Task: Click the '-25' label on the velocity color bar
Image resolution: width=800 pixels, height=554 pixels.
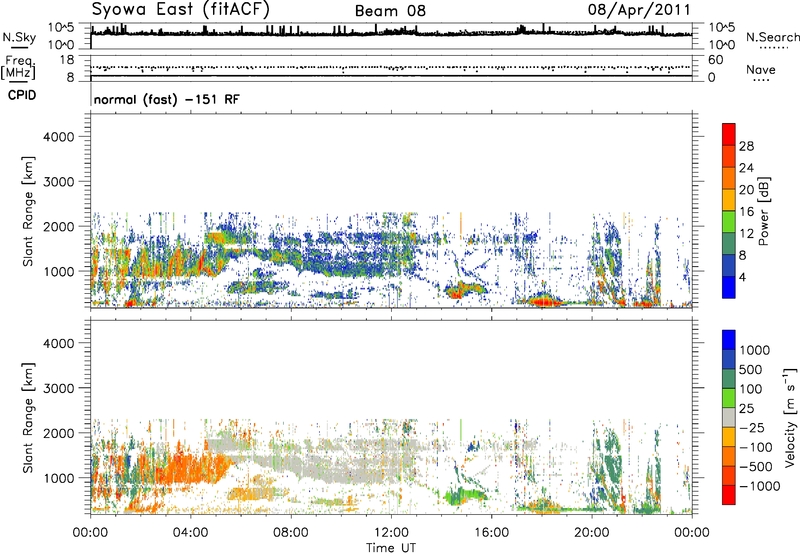Action: pyautogui.click(x=752, y=428)
